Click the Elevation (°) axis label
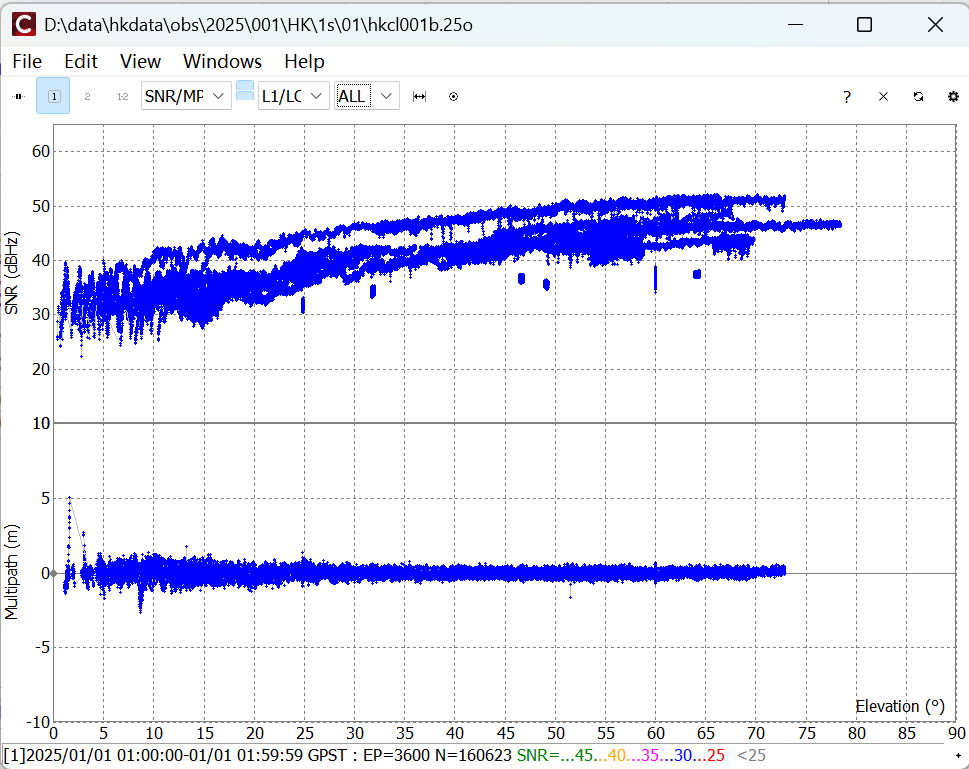This screenshot has height=769, width=969. [x=900, y=706]
